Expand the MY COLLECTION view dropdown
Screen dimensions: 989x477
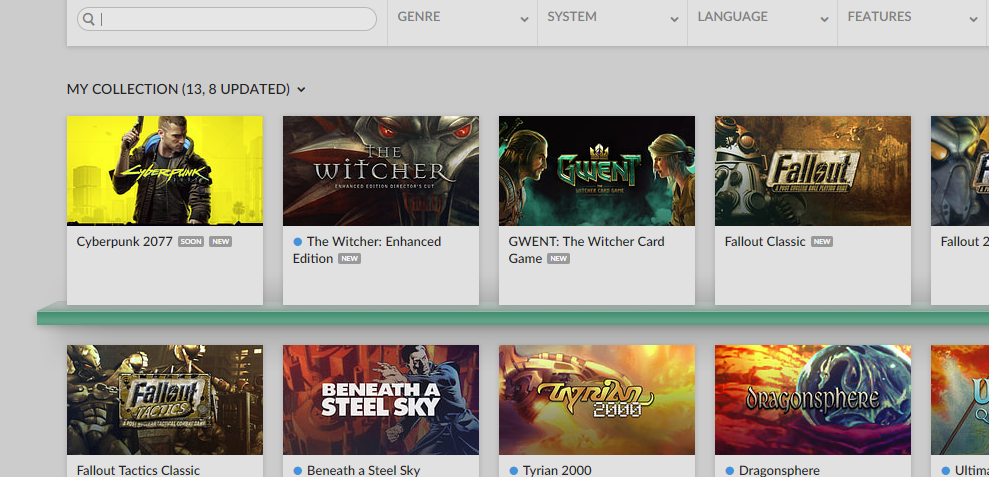[x=301, y=90]
